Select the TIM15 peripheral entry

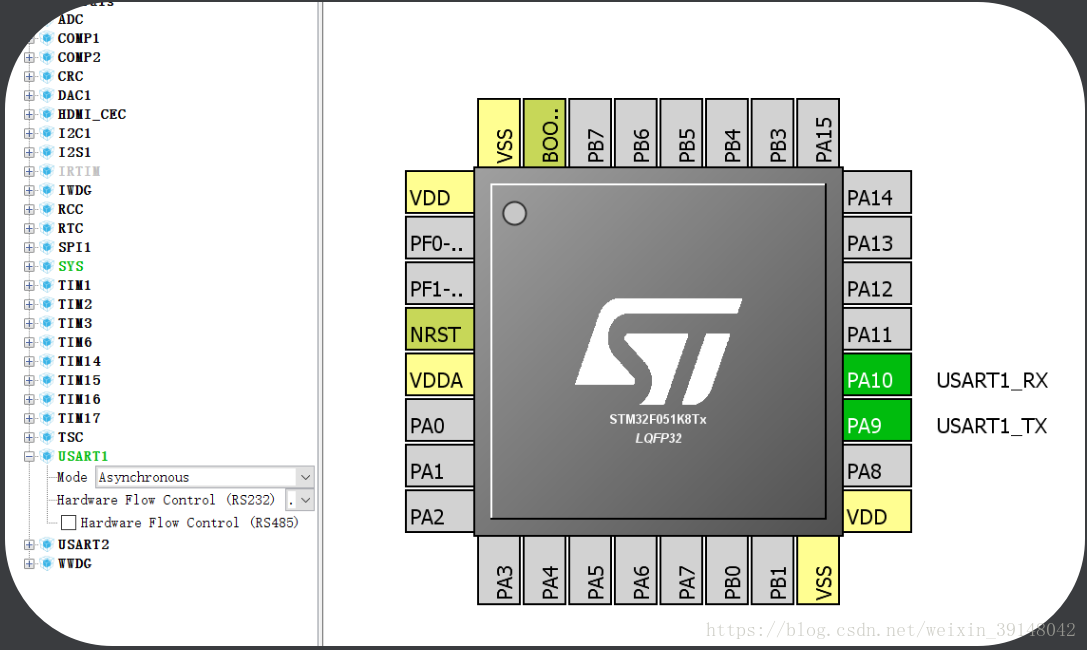pos(79,380)
